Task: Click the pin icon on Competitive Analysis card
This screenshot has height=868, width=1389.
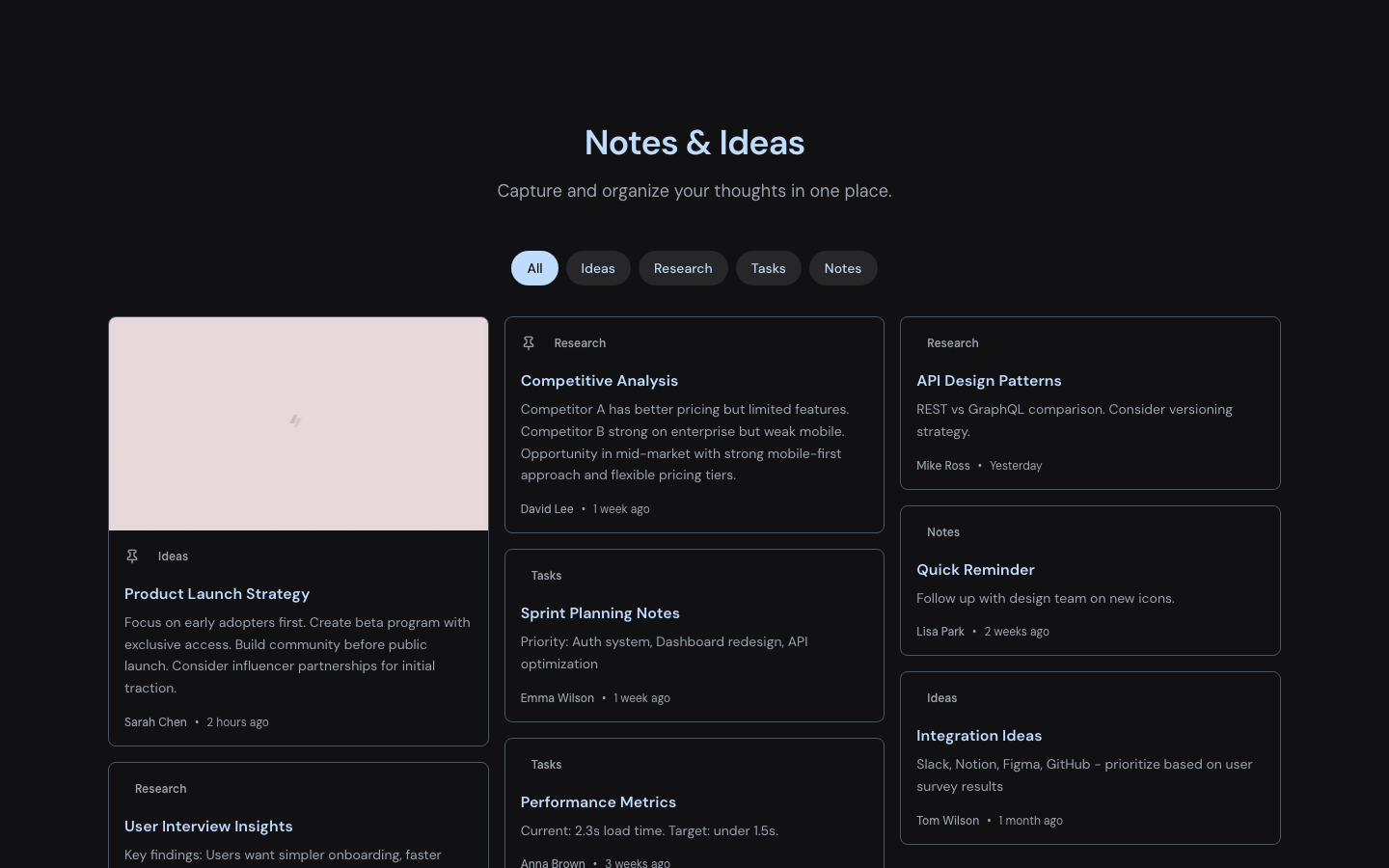Action: 529,342
